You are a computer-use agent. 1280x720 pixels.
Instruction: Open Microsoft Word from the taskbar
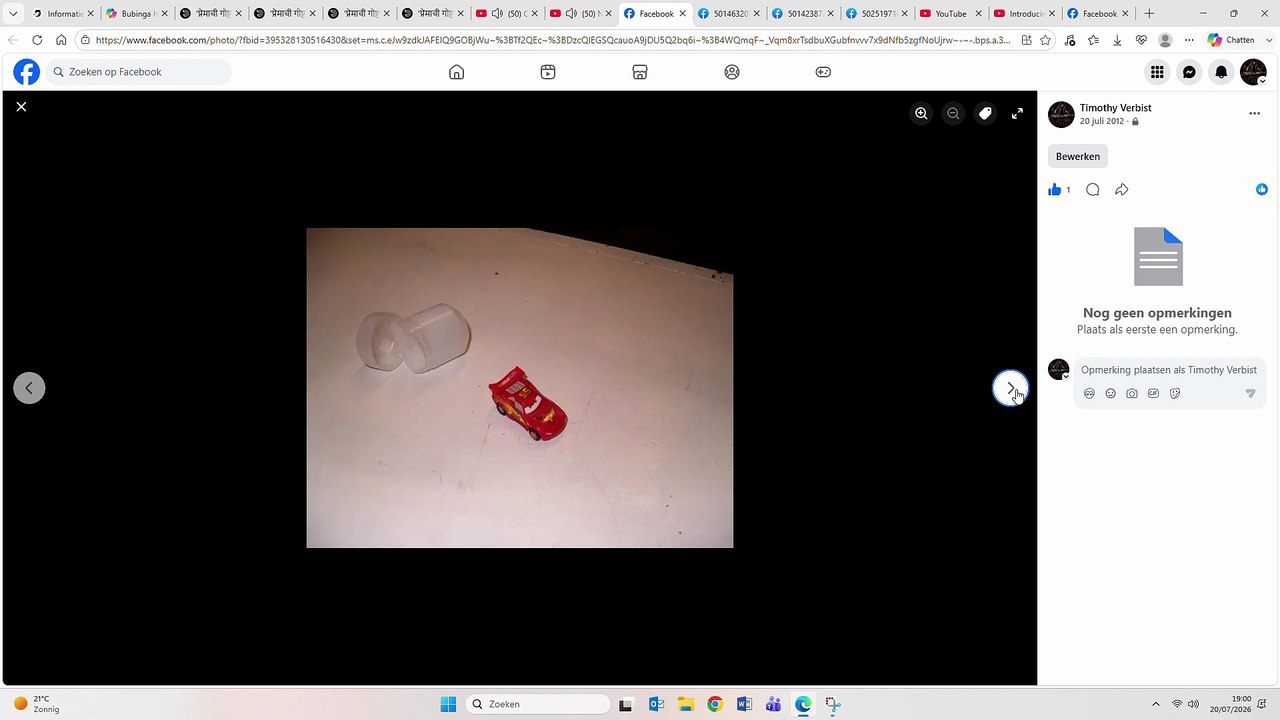click(x=744, y=704)
